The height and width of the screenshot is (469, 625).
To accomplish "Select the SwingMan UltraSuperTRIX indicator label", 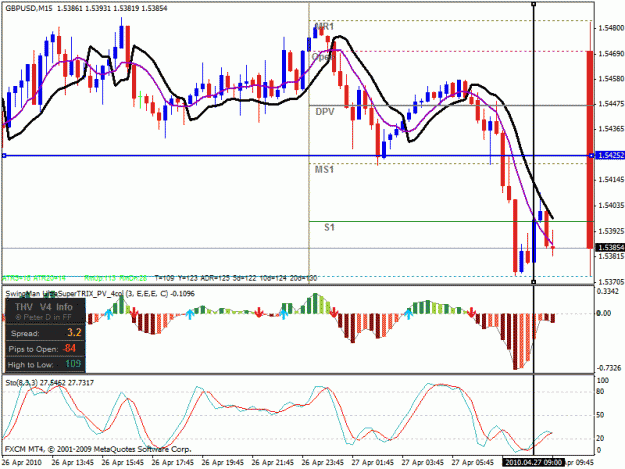I will [100, 294].
